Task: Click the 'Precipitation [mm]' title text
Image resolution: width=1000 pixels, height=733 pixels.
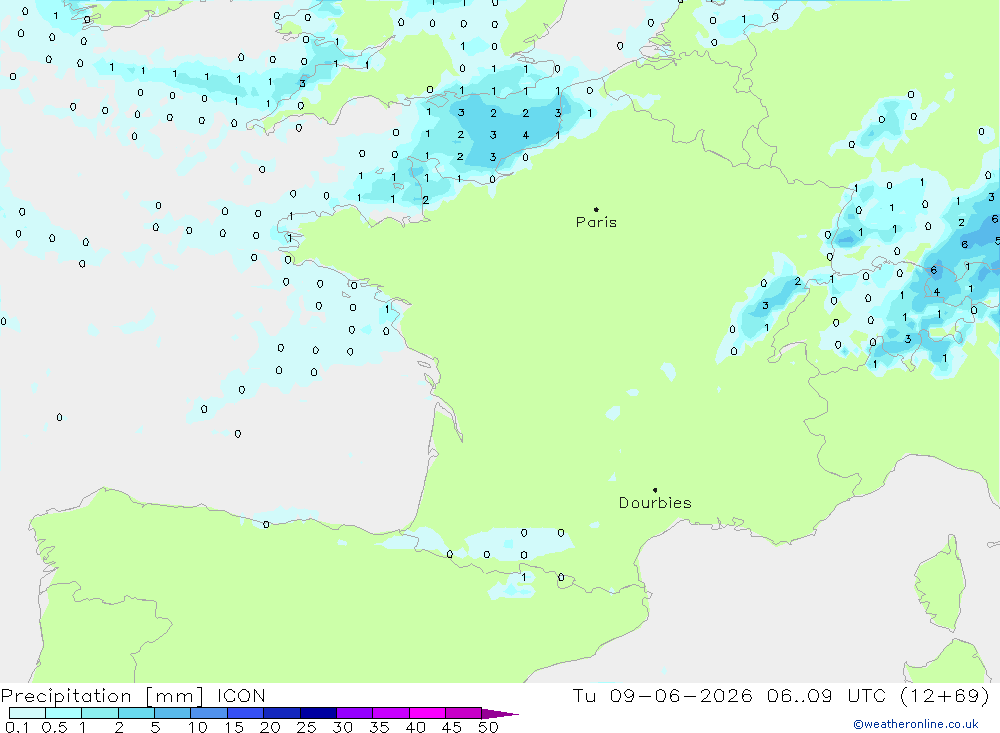Action: 102,695
